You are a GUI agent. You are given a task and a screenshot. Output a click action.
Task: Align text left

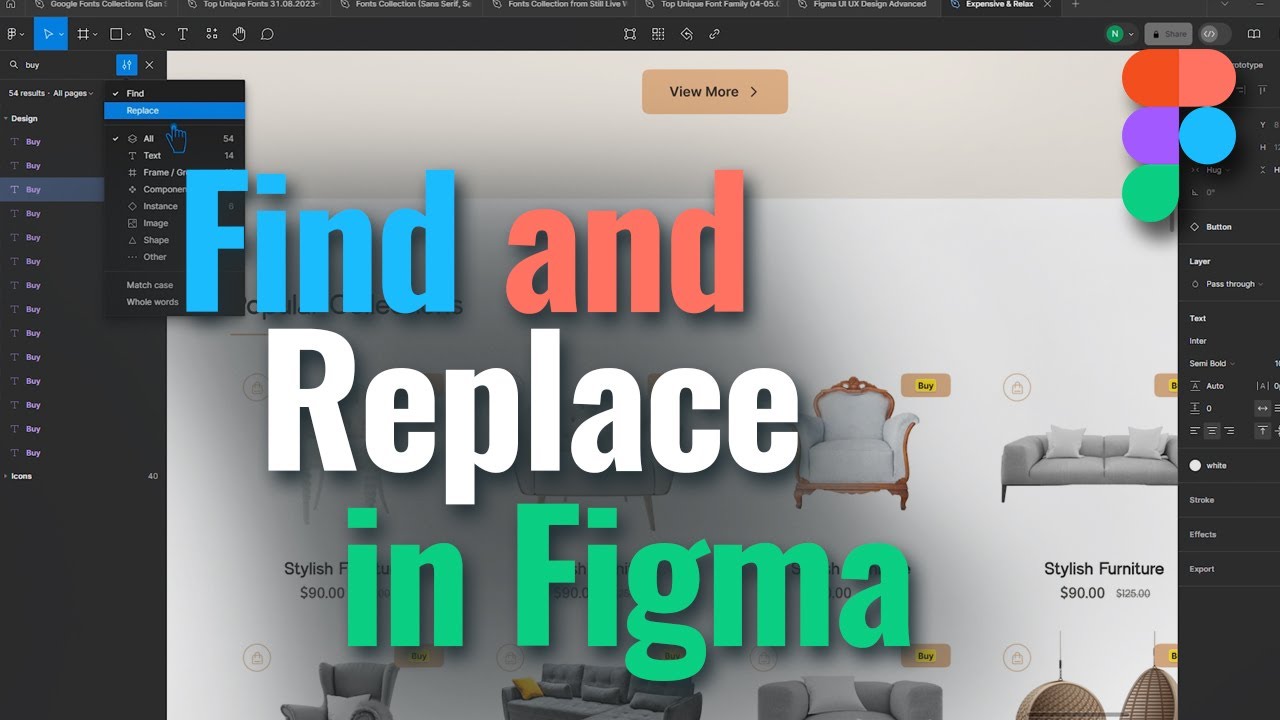tap(1195, 431)
